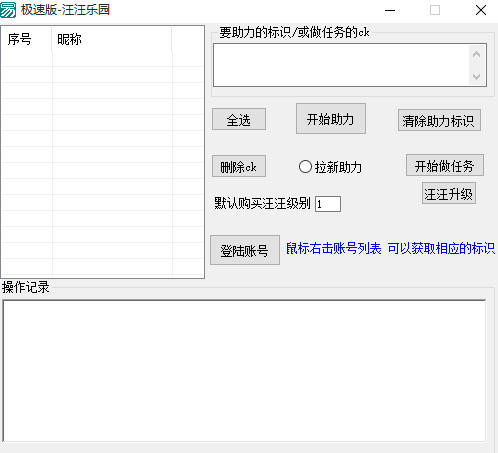Click 清除助力标识 to clear identifiers

click(x=439, y=120)
